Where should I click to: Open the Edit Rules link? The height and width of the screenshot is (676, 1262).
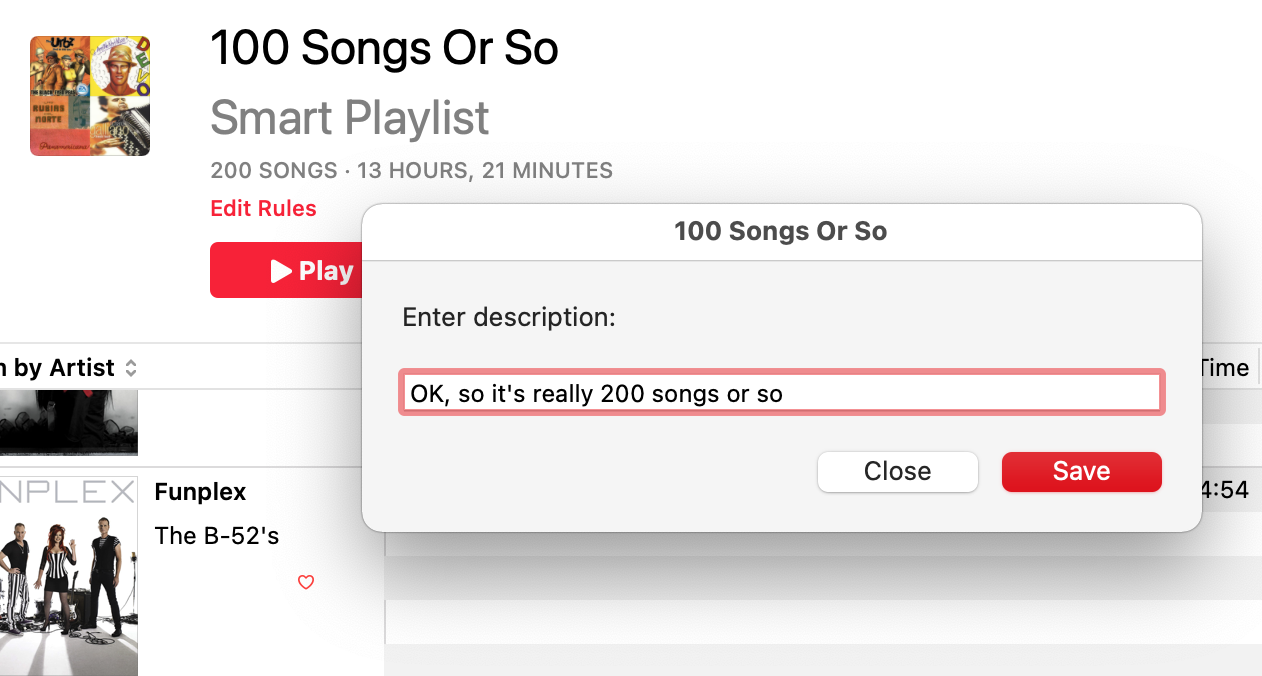pos(263,209)
